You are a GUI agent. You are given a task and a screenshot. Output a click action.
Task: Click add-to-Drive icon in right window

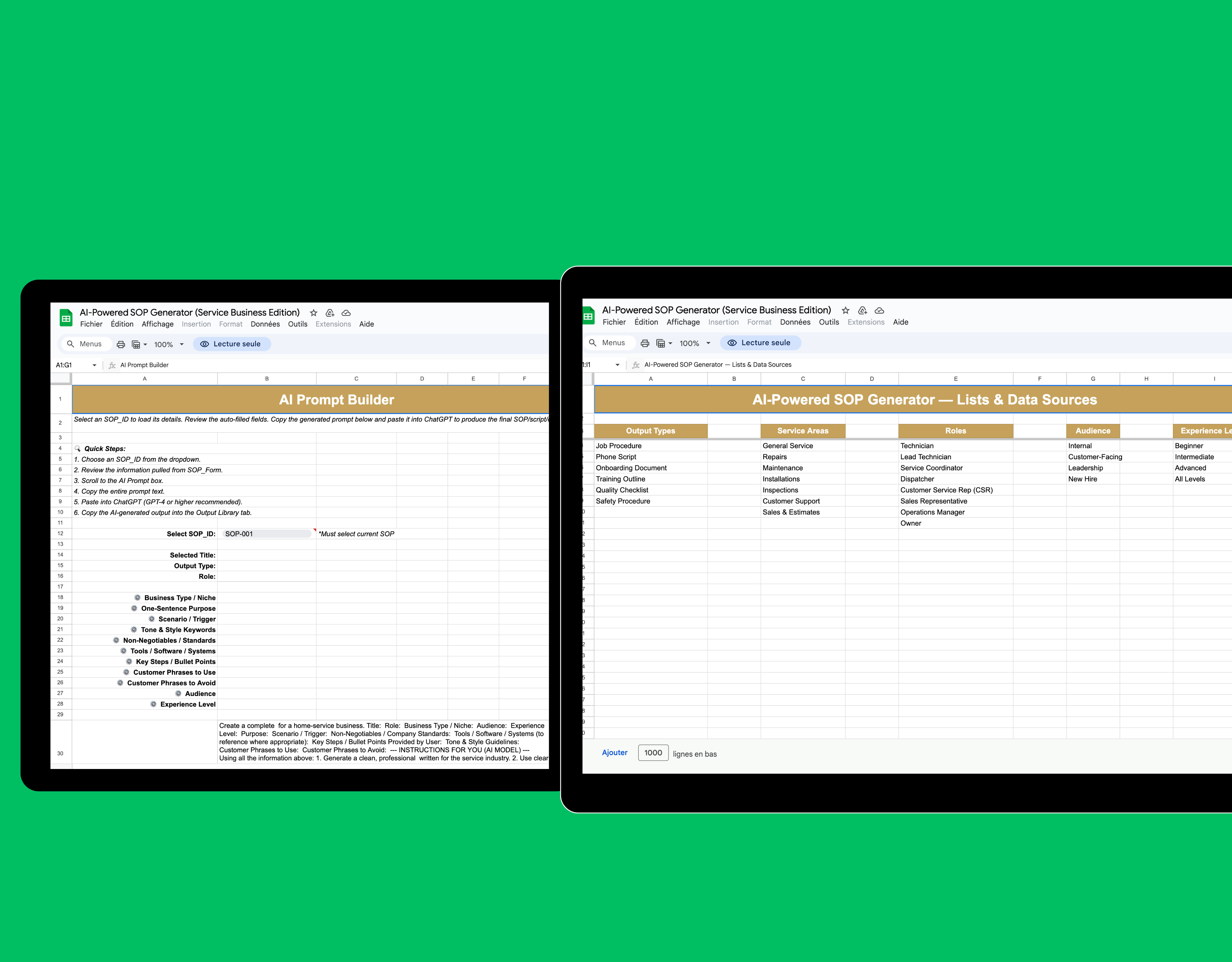tap(862, 311)
